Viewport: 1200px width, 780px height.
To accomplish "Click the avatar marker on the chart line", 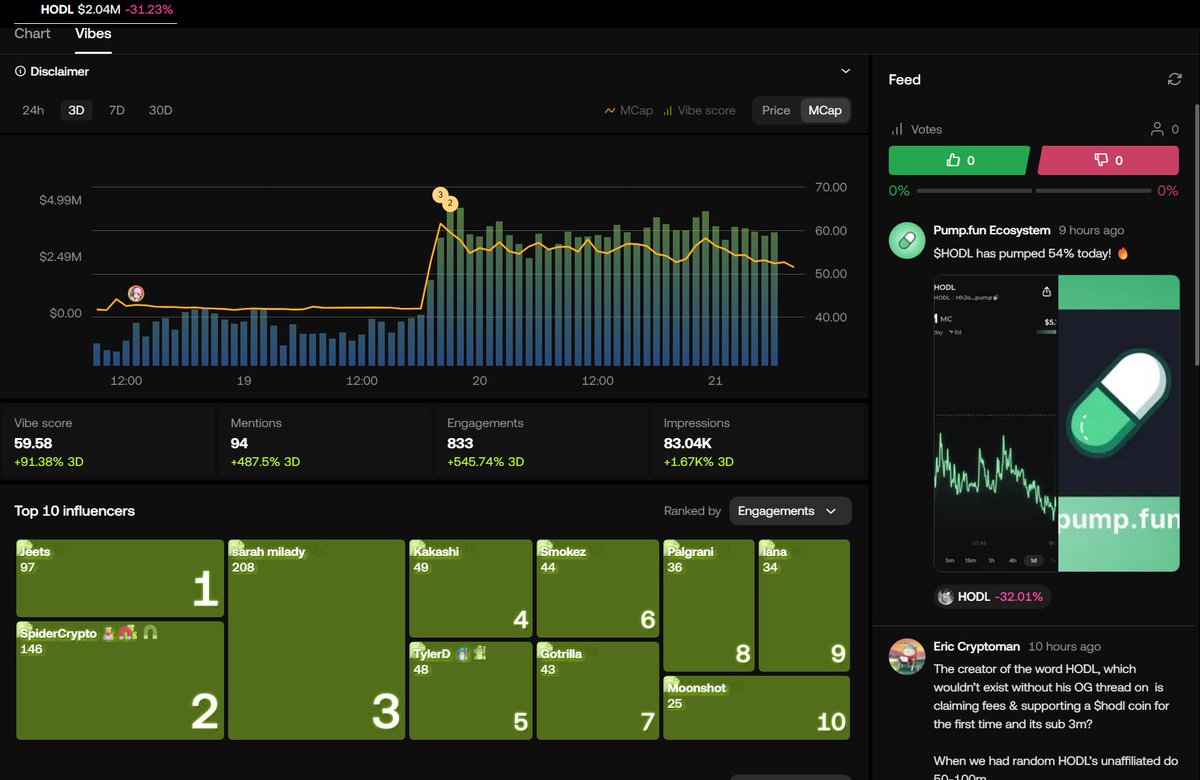I will [137, 293].
